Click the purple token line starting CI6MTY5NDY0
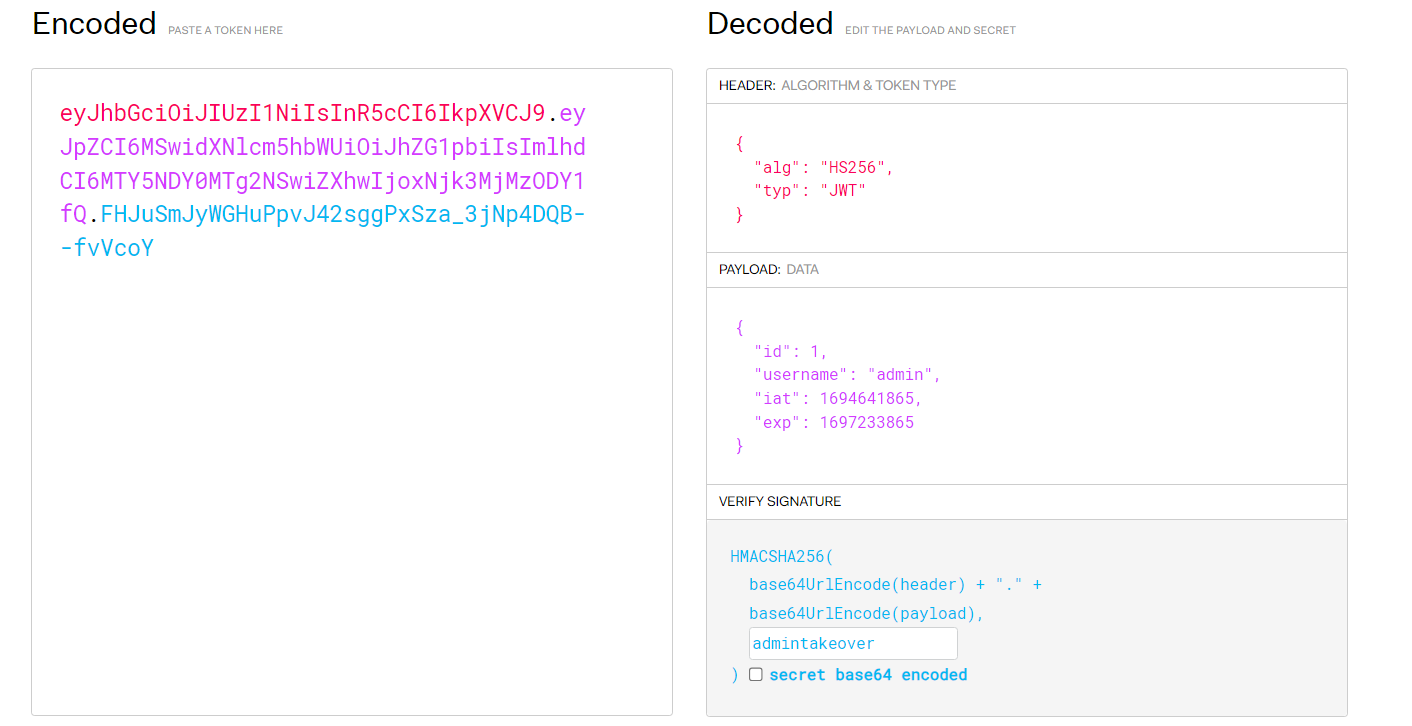Image resolution: width=1412 pixels, height=726 pixels. 323,181
